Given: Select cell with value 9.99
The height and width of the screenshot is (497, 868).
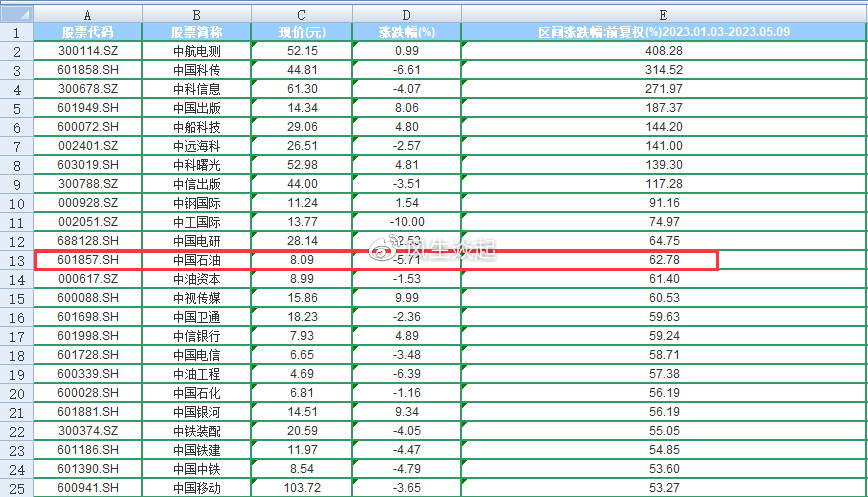Looking at the screenshot, I should click(407, 298).
